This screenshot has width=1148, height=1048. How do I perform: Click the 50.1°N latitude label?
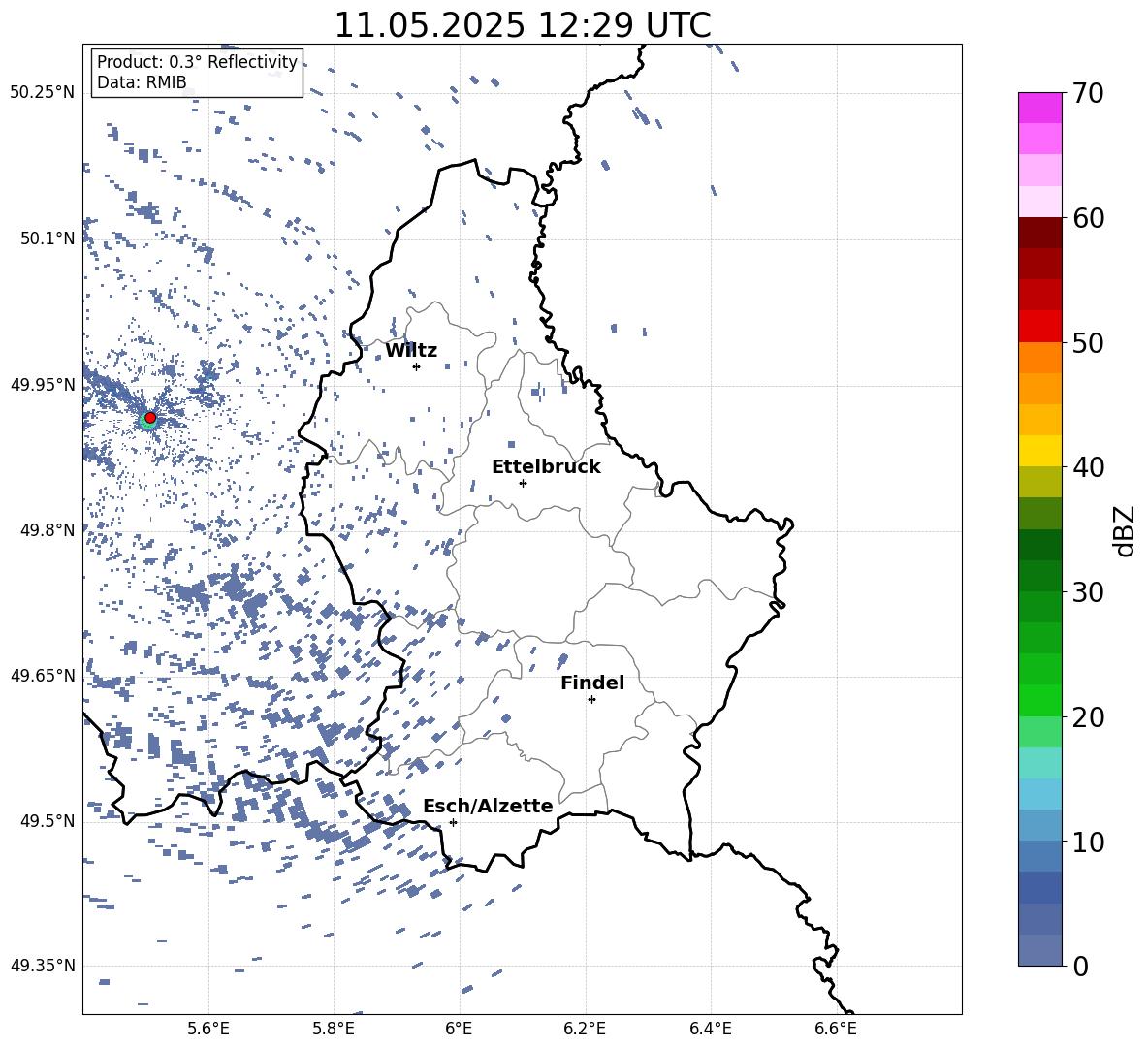click(48, 238)
